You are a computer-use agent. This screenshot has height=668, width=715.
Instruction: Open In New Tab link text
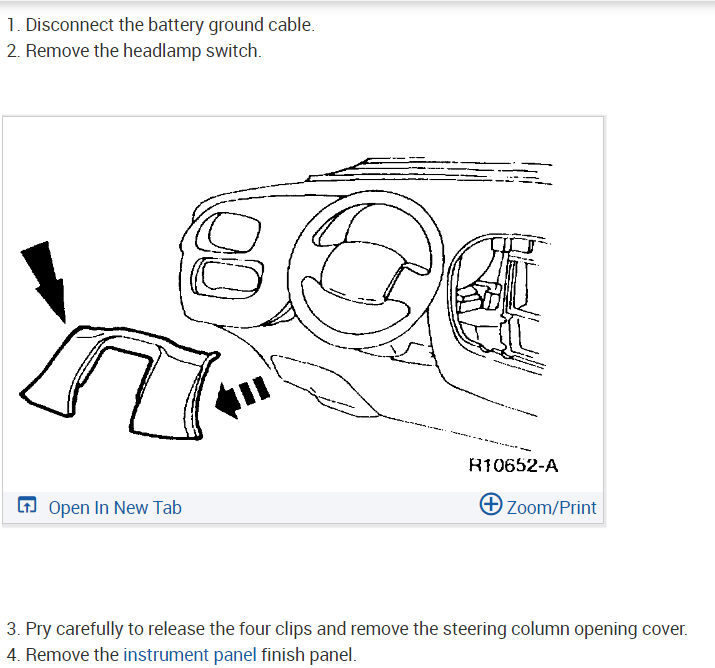pos(115,508)
